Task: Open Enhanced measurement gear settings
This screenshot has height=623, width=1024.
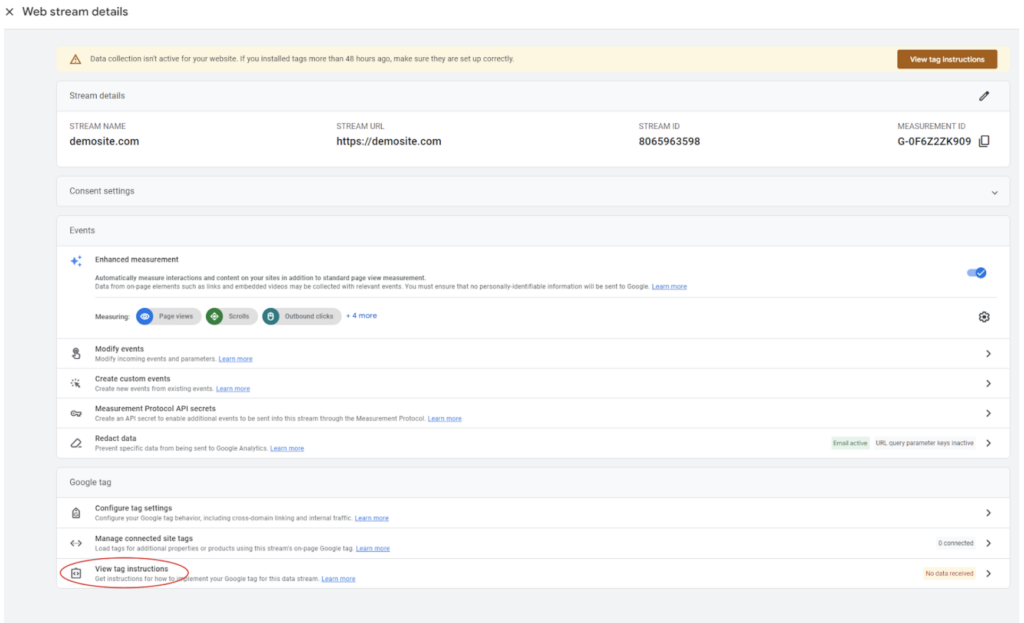Action: 984,317
